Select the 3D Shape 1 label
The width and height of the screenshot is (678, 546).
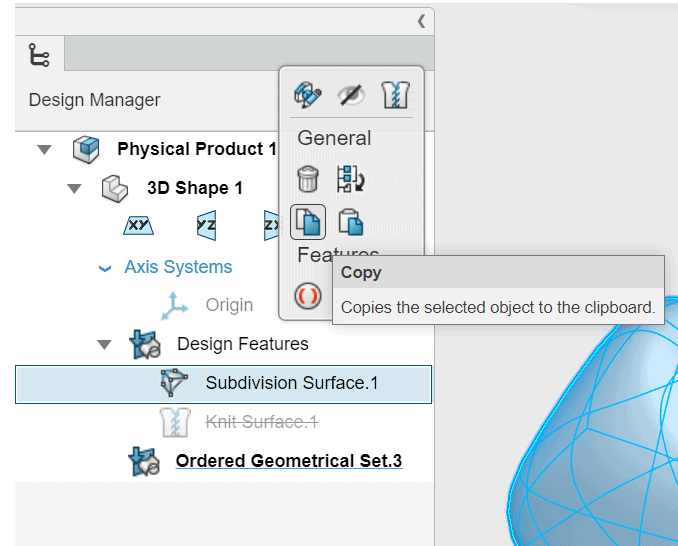point(195,188)
